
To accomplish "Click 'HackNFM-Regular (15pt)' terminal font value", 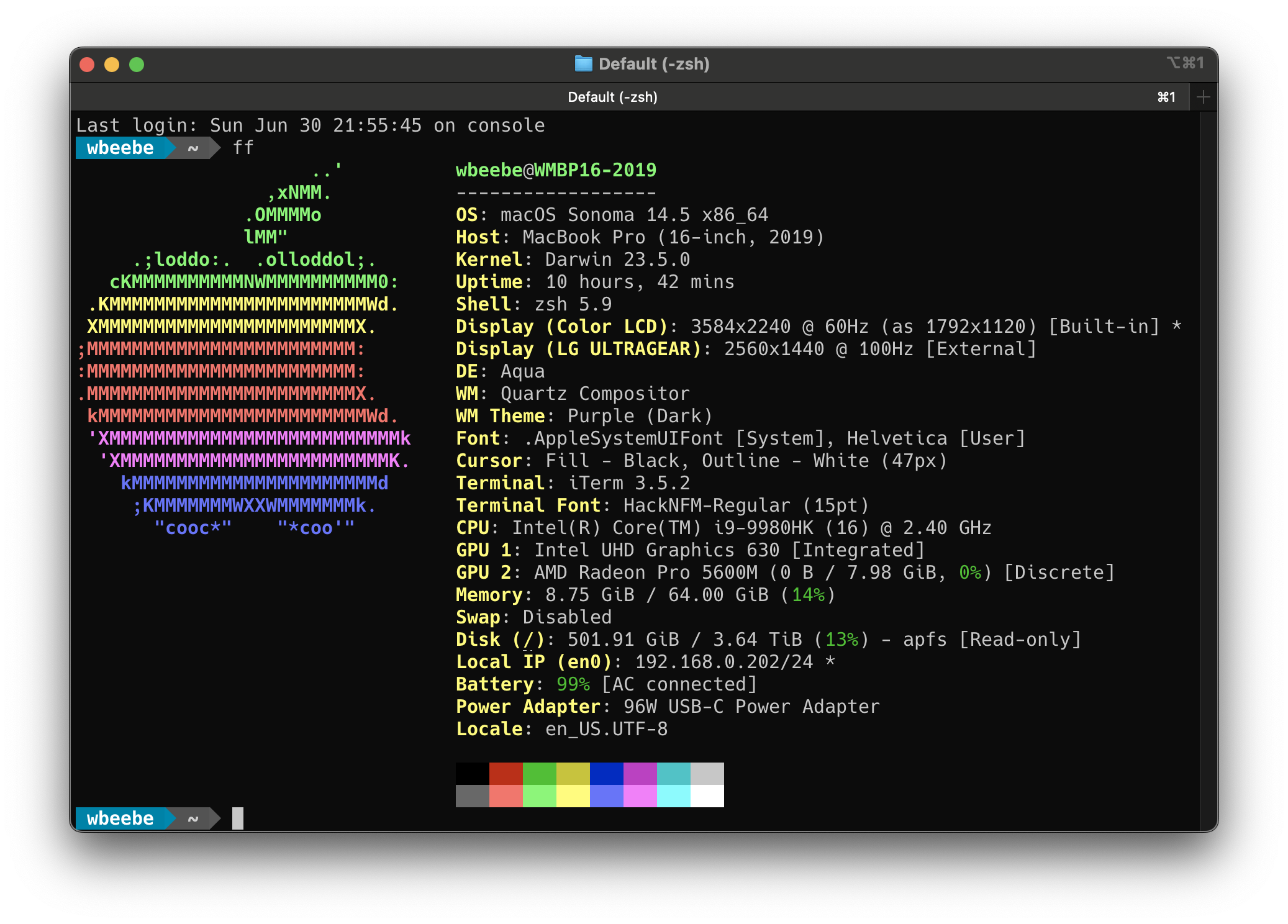I will tap(746, 505).
